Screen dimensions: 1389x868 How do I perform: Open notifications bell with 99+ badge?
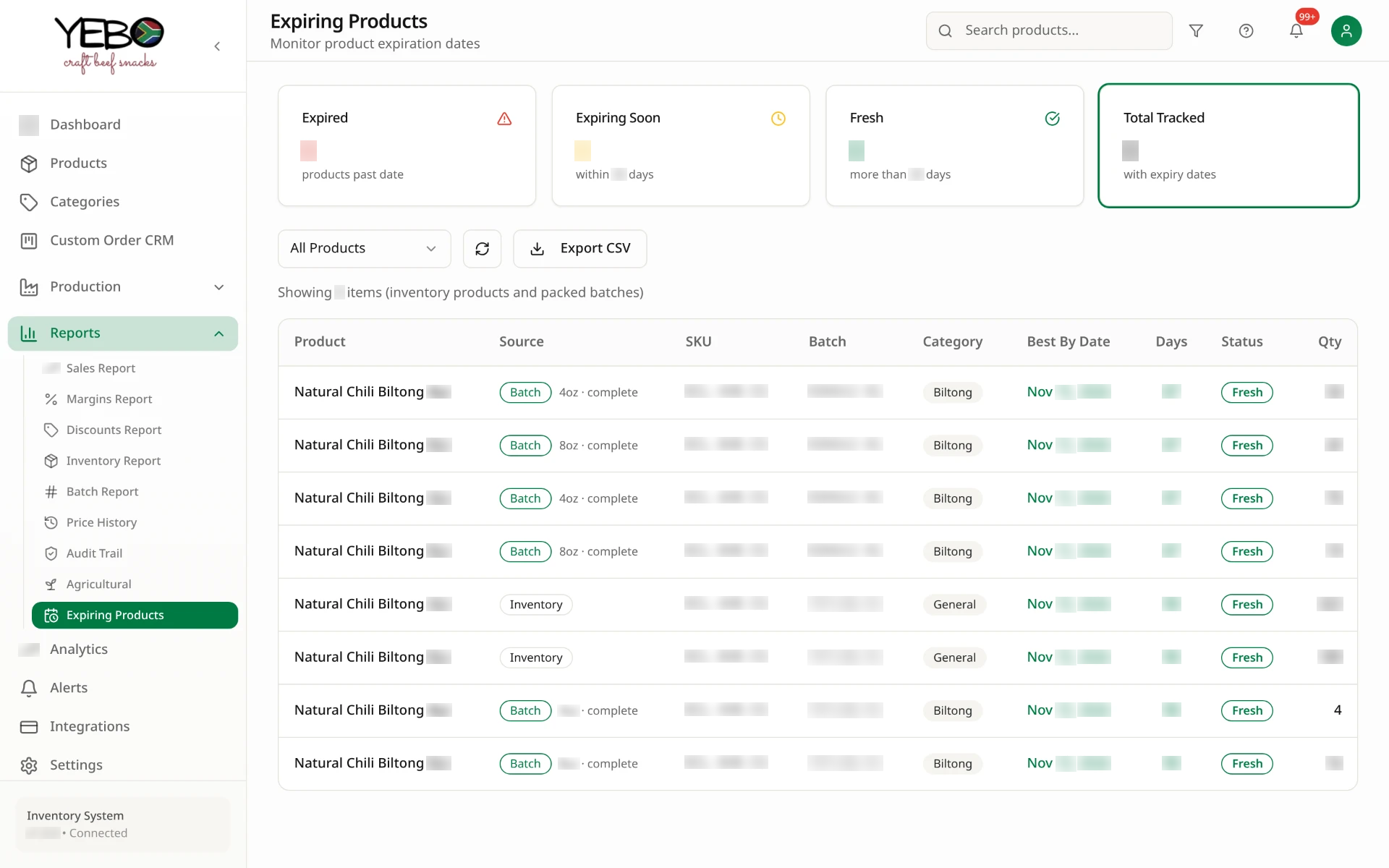click(x=1296, y=30)
